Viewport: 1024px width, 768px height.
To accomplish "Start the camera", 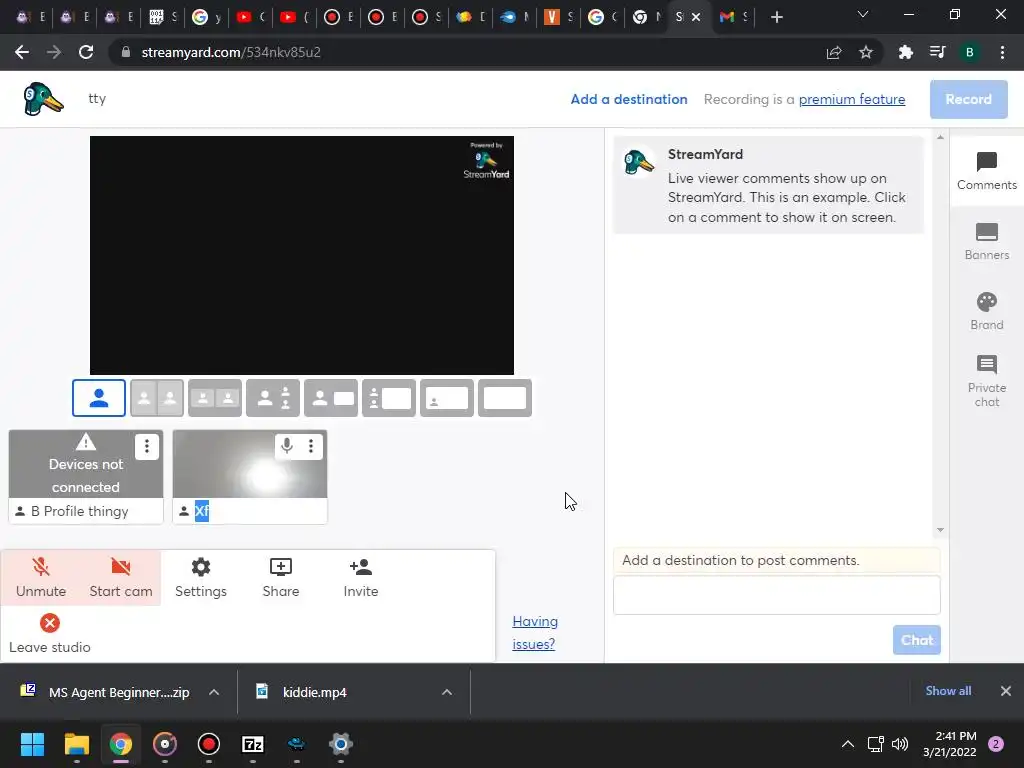I will pos(121,578).
